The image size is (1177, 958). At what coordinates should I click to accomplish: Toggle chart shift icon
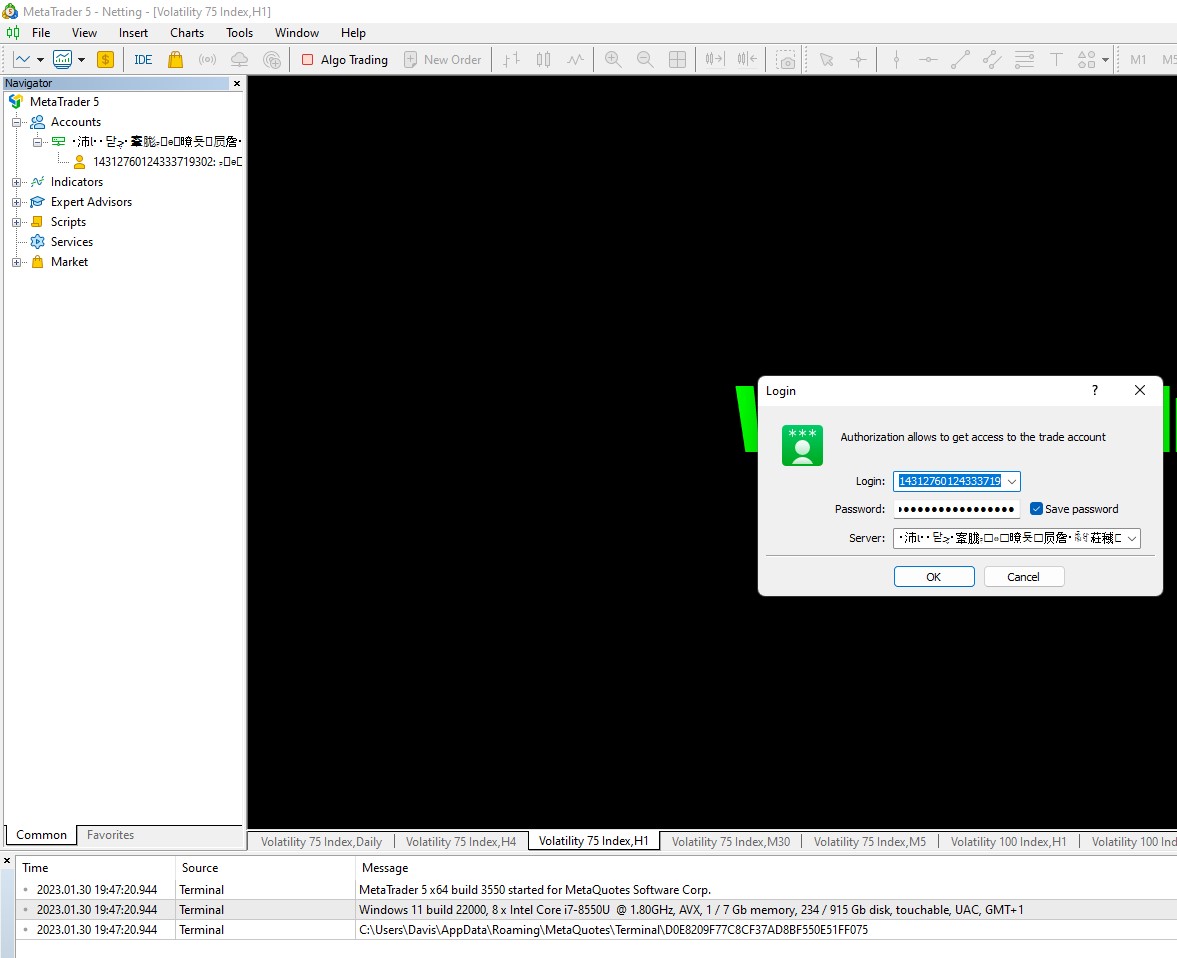point(747,59)
